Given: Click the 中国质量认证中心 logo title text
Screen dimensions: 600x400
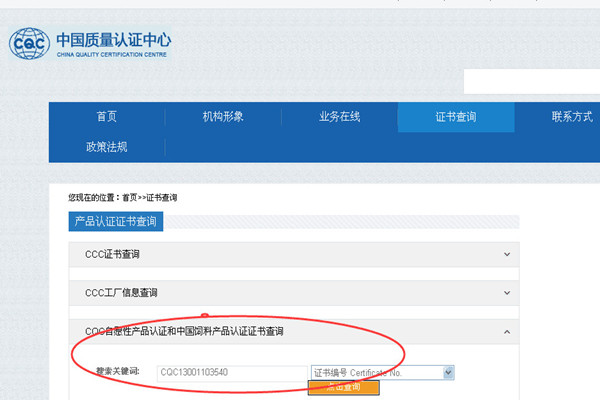Looking at the screenshot, I should [114, 40].
